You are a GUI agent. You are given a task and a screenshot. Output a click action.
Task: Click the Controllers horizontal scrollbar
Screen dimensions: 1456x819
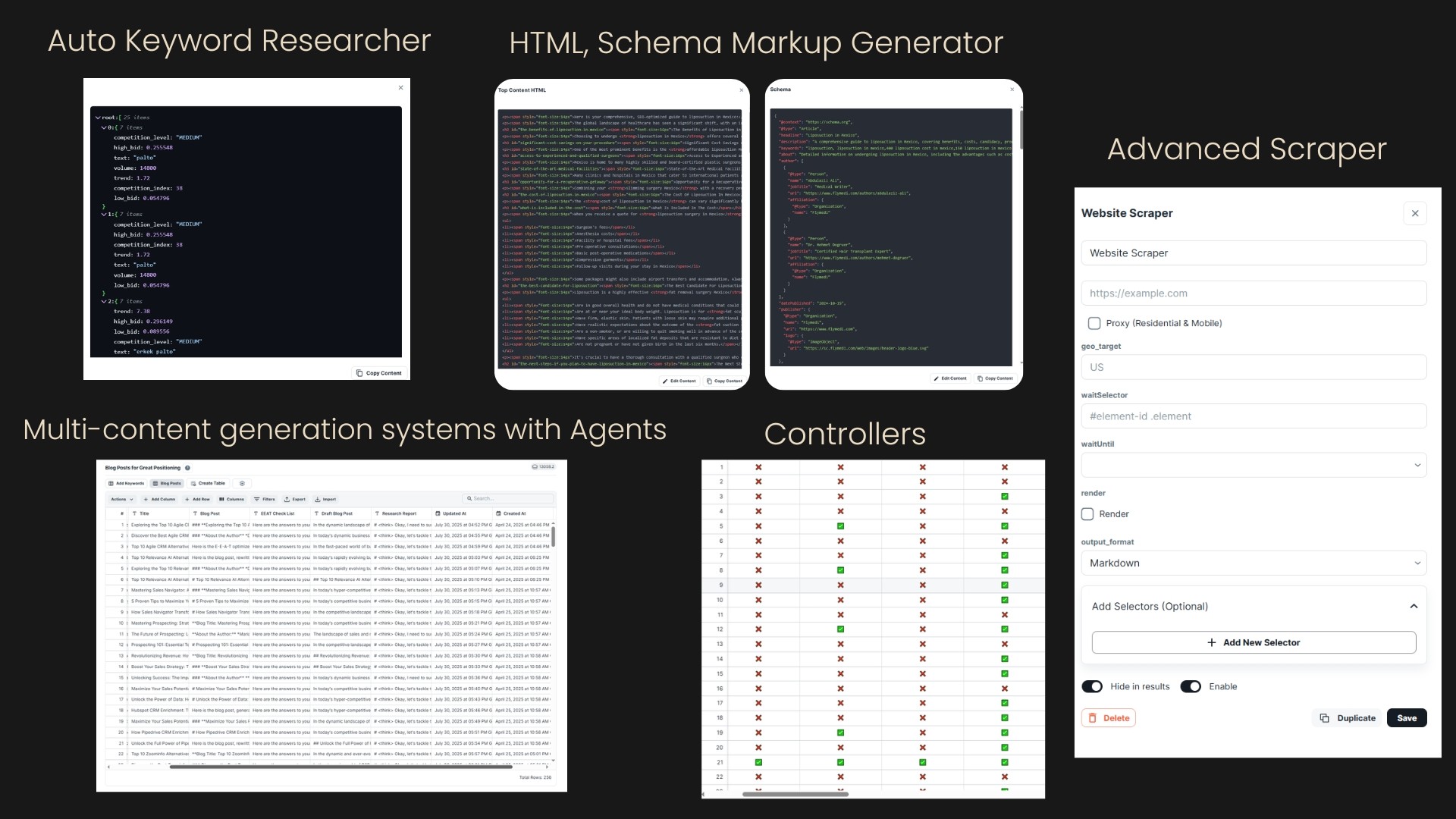click(x=795, y=794)
